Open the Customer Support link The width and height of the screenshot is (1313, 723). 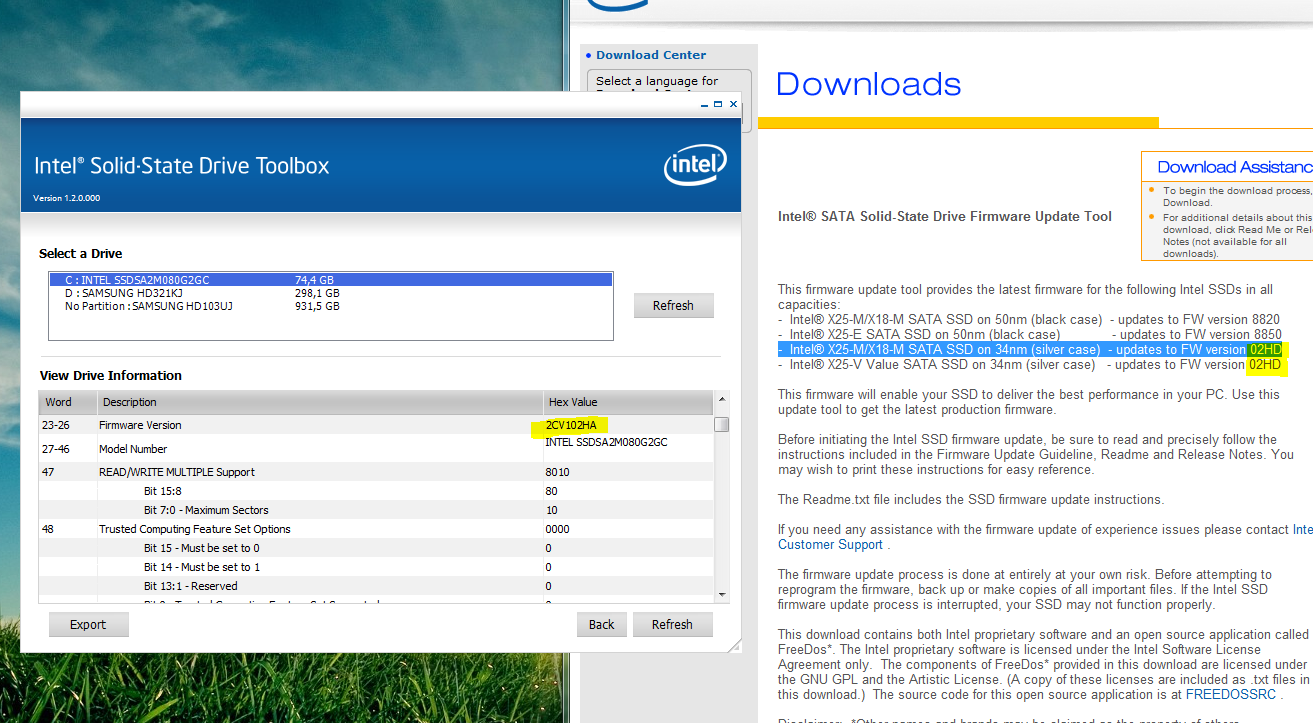tap(830, 545)
